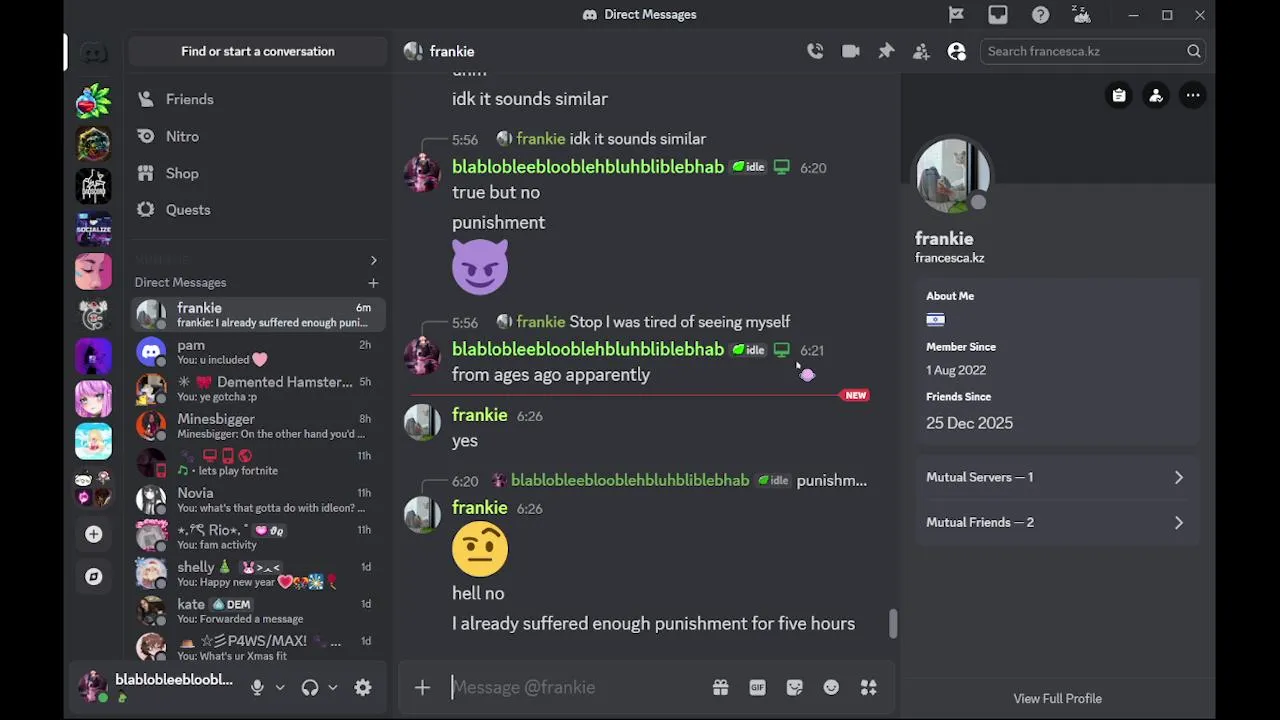1280x720 pixels.
Task: Open the apps launcher icon
Action: click(868, 687)
